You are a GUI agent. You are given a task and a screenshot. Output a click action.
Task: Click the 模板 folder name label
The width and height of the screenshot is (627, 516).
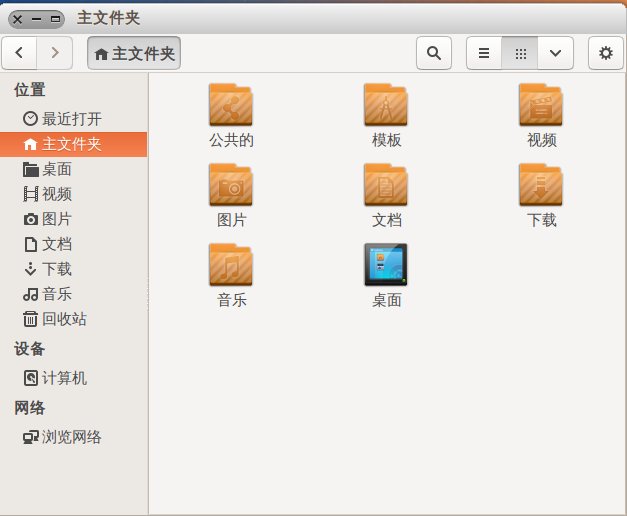pos(386,140)
